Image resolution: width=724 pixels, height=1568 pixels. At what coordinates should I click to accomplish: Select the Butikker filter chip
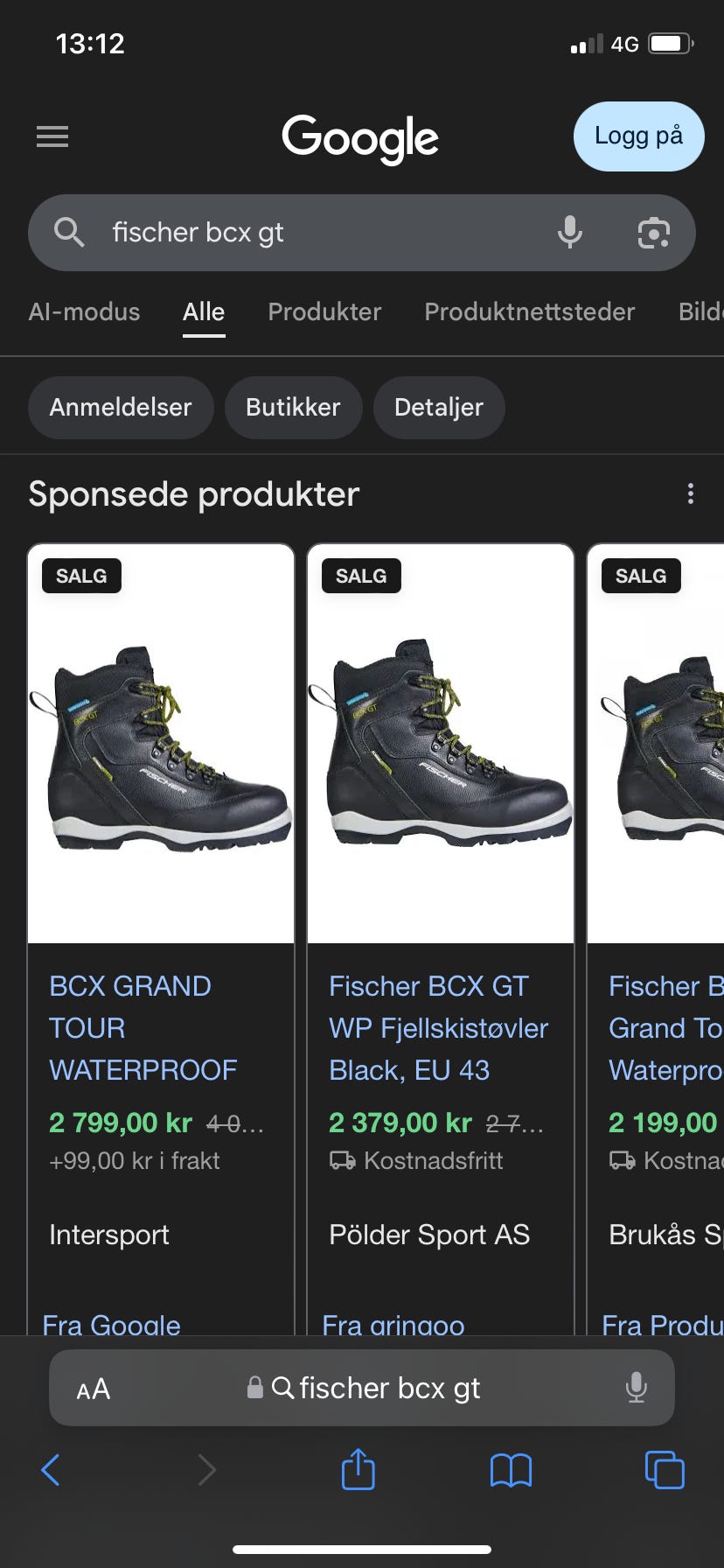pos(293,407)
